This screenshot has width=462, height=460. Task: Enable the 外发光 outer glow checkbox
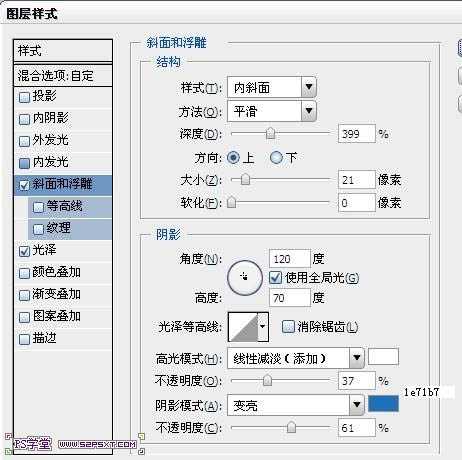click(x=24, y=141)
